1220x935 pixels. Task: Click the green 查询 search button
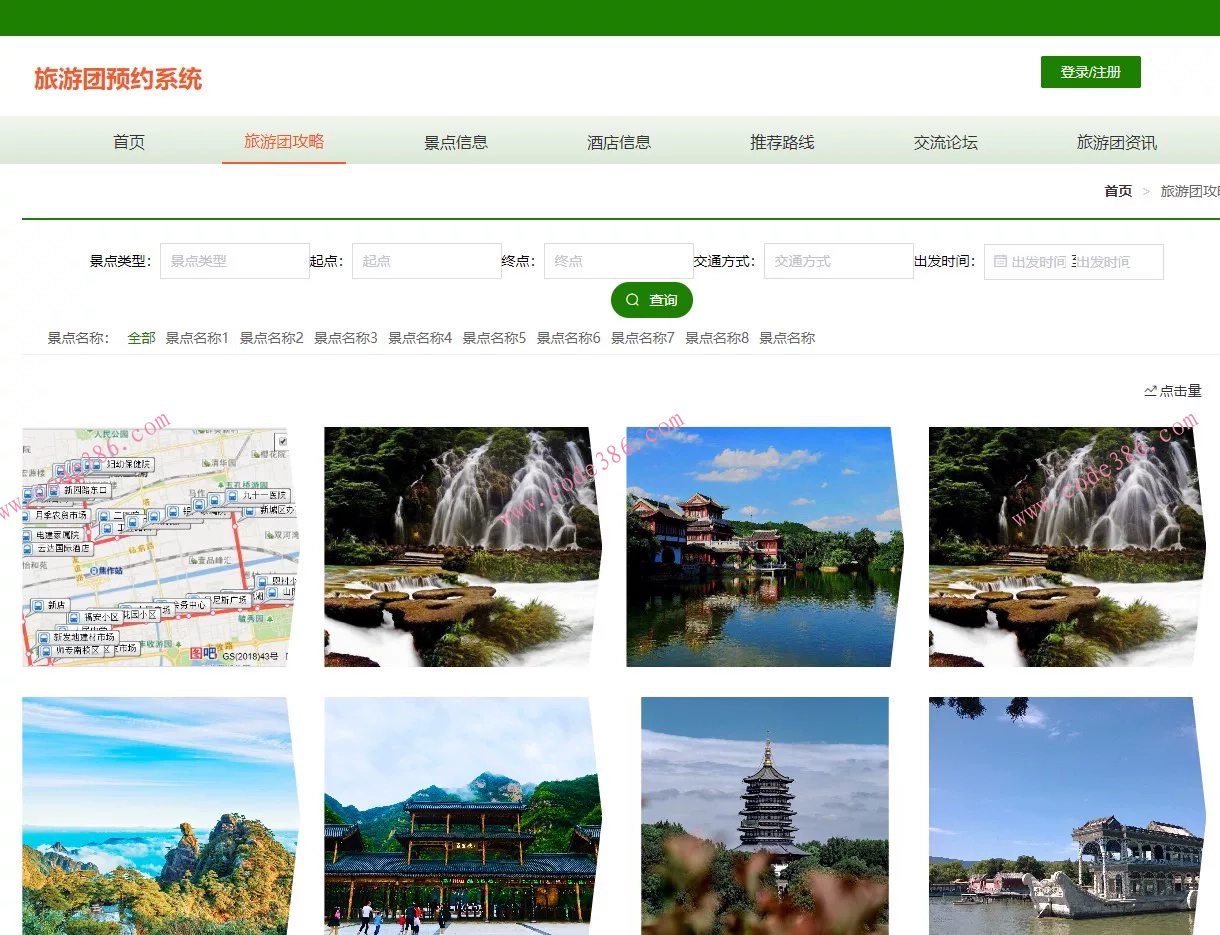pyautogui.click(x=652, y=300)
